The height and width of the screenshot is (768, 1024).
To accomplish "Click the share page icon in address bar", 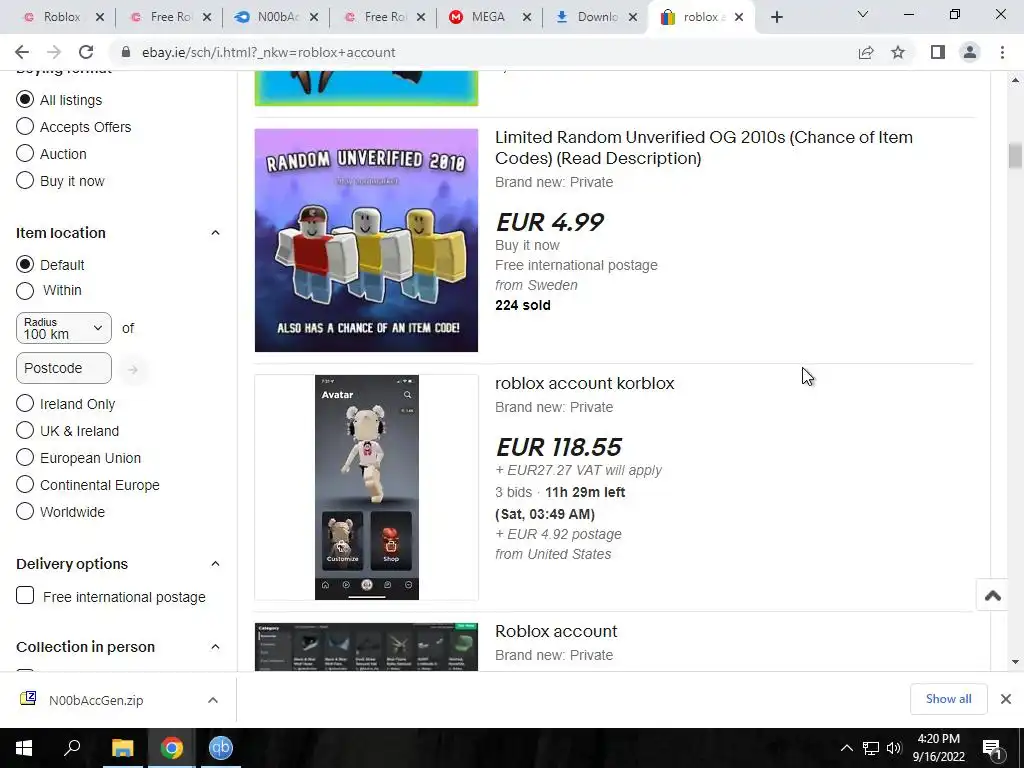I will coord(866,52).
